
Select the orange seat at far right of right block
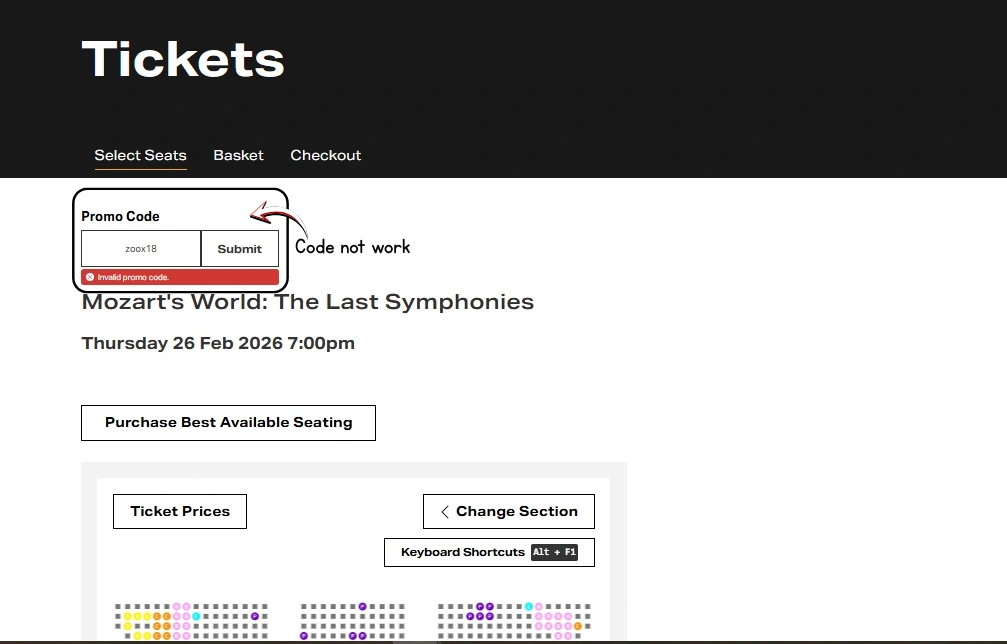[578, 626]
